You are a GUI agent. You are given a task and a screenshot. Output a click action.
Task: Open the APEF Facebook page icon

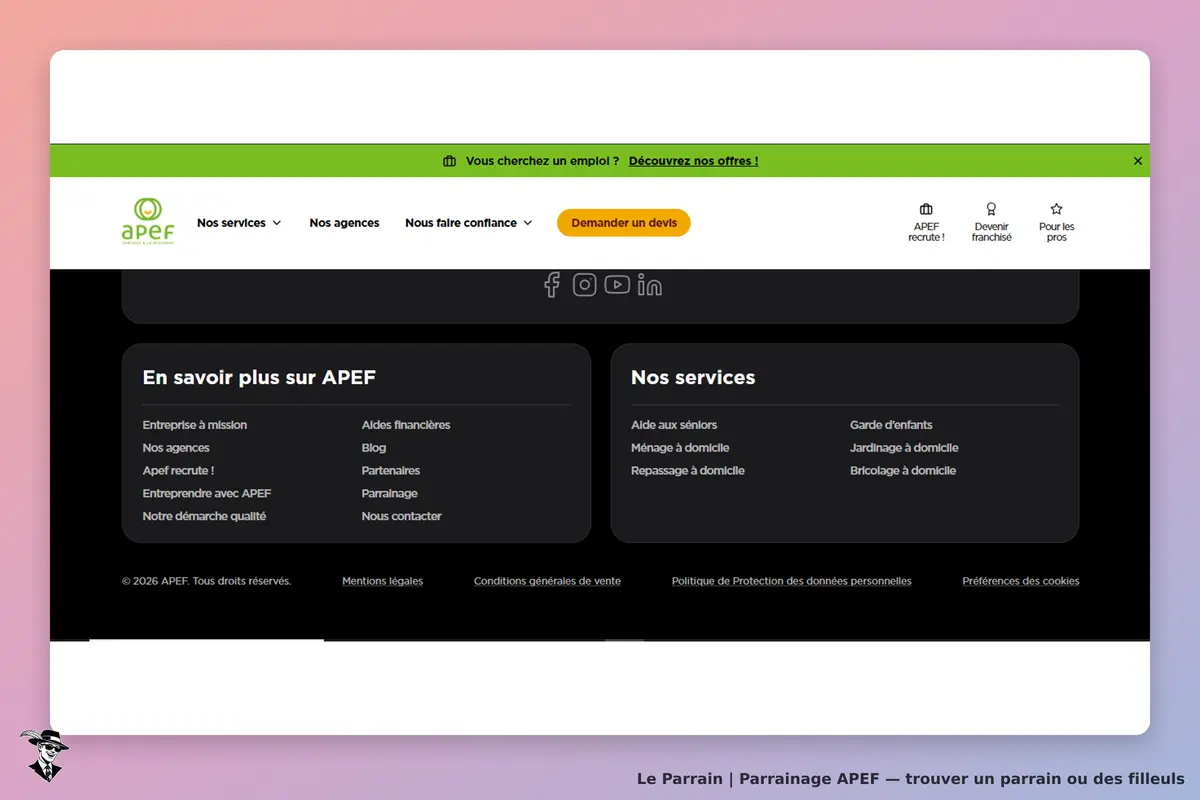(551, 285)
